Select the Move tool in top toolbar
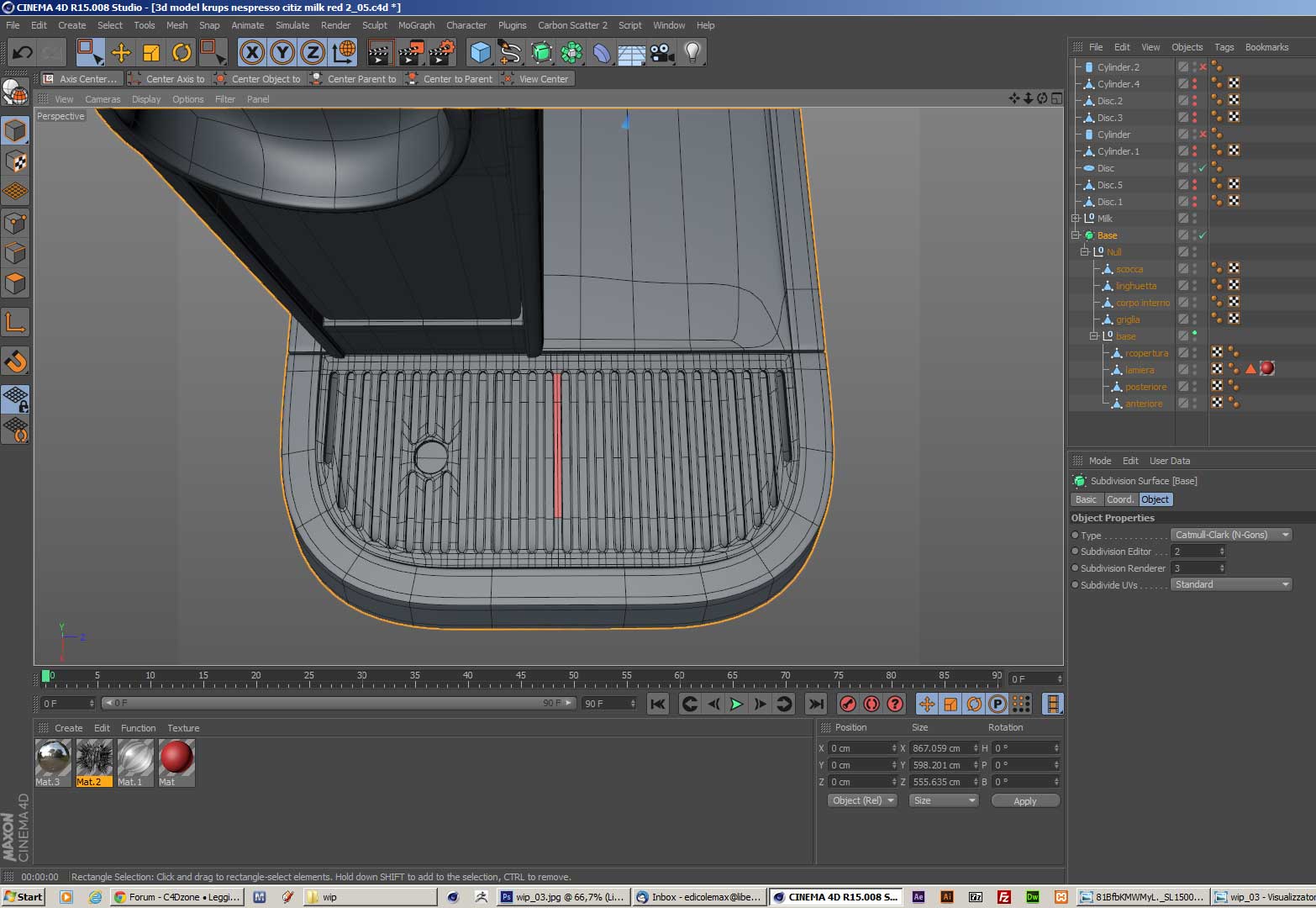Screen dimensions: 1316x908 (121, 53)
